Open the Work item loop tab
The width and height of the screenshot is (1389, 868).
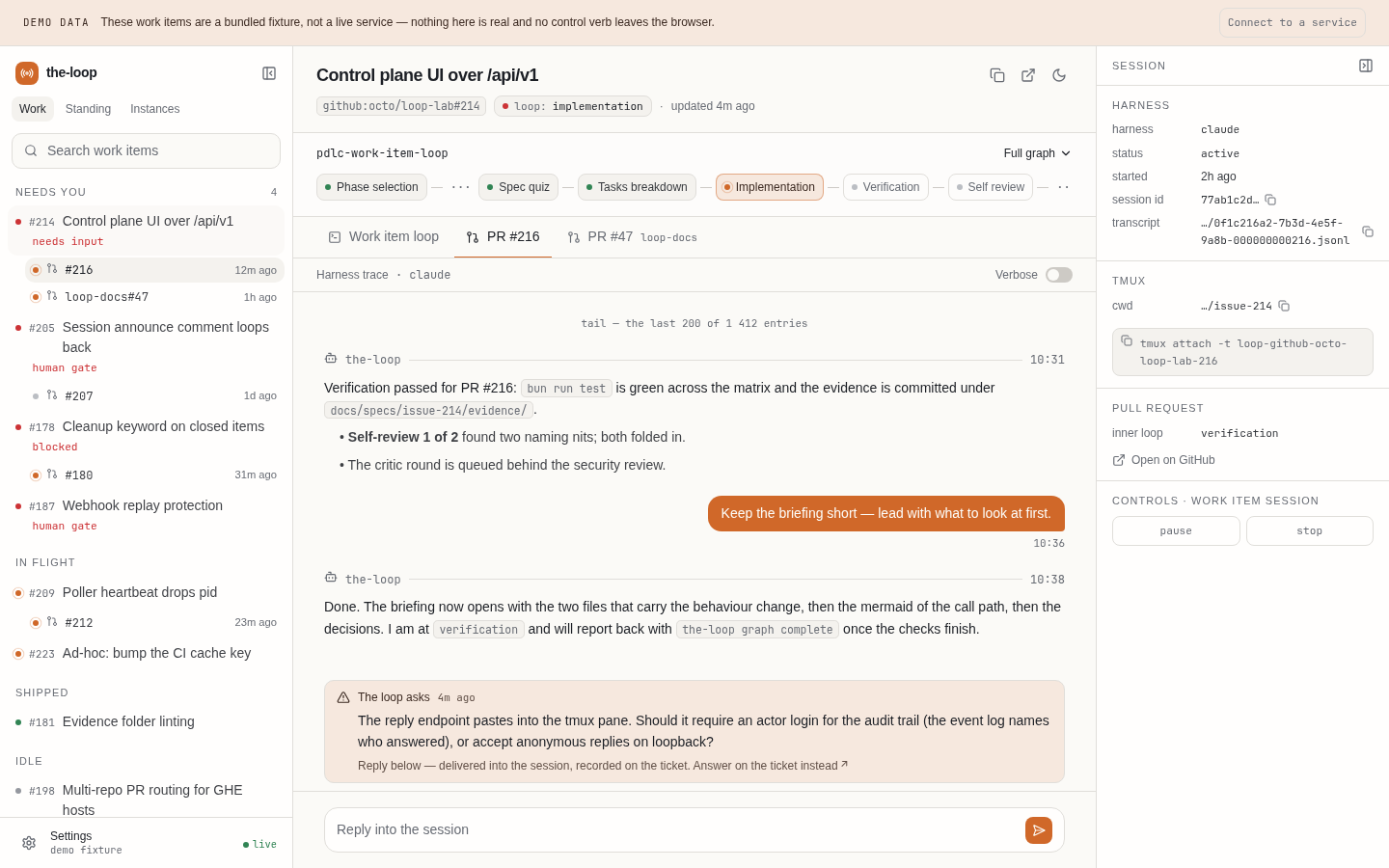tap(384, 237)
